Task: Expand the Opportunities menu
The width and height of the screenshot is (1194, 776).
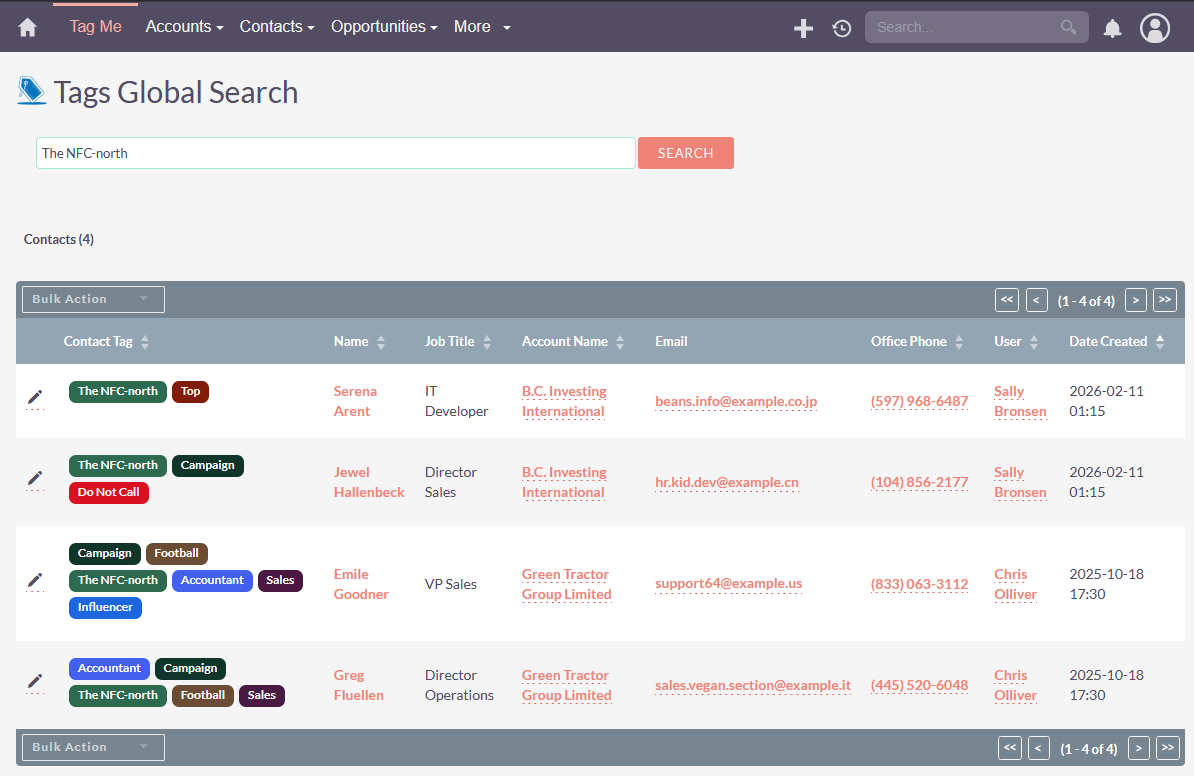Action: pyautogui.click(x=384, y=27)
